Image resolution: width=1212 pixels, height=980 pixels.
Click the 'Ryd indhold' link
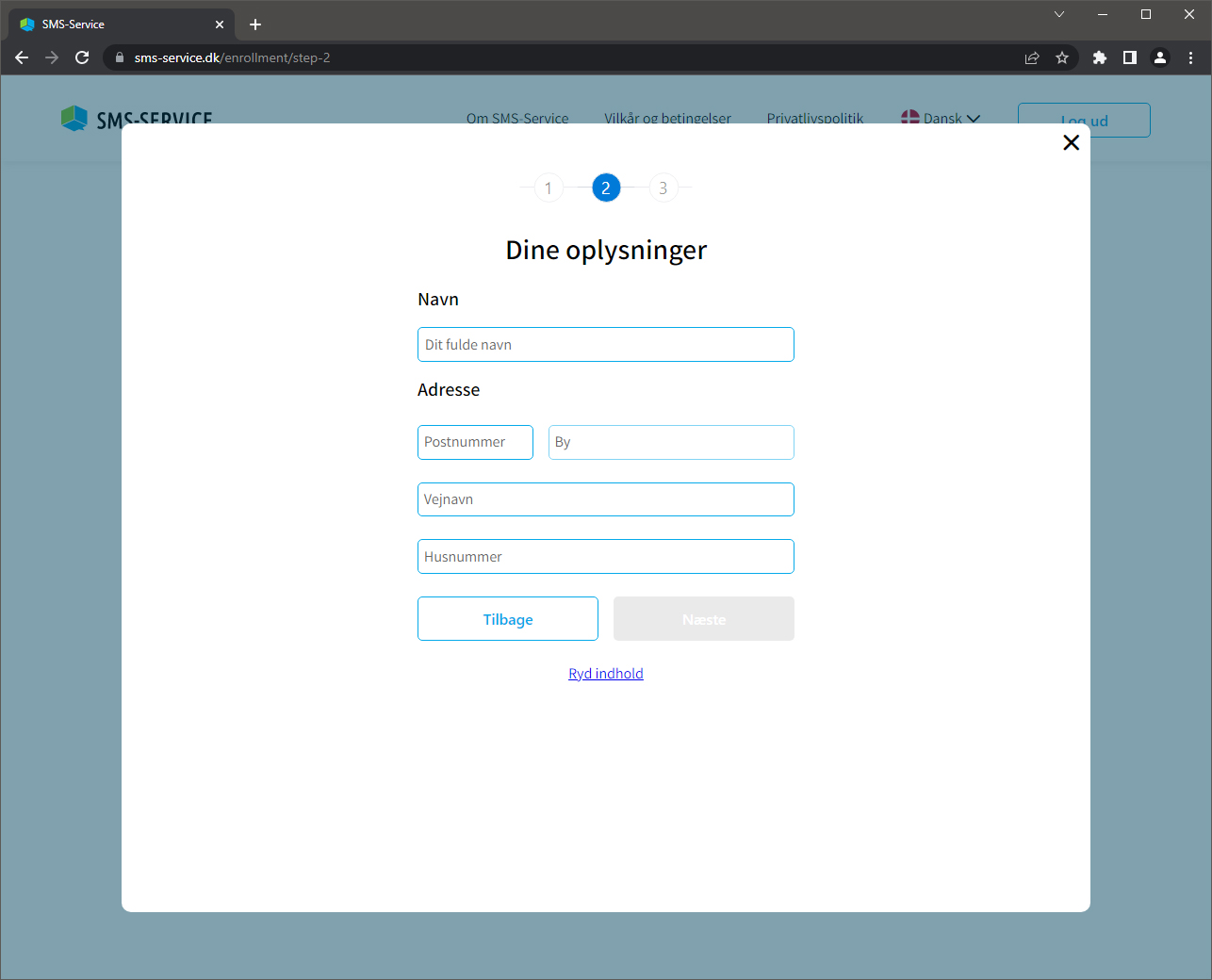click(x=606, y=674)
